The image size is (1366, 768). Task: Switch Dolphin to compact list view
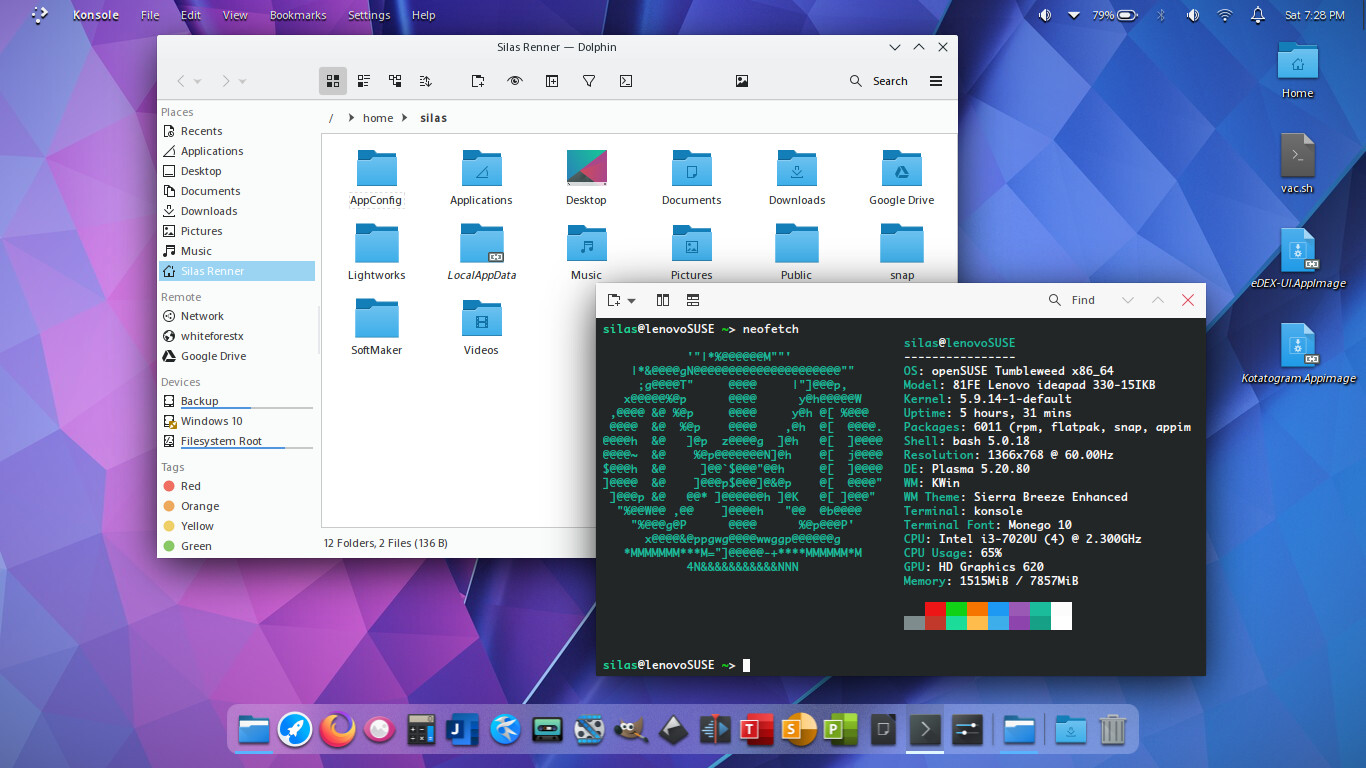click(x=364, y=81)
